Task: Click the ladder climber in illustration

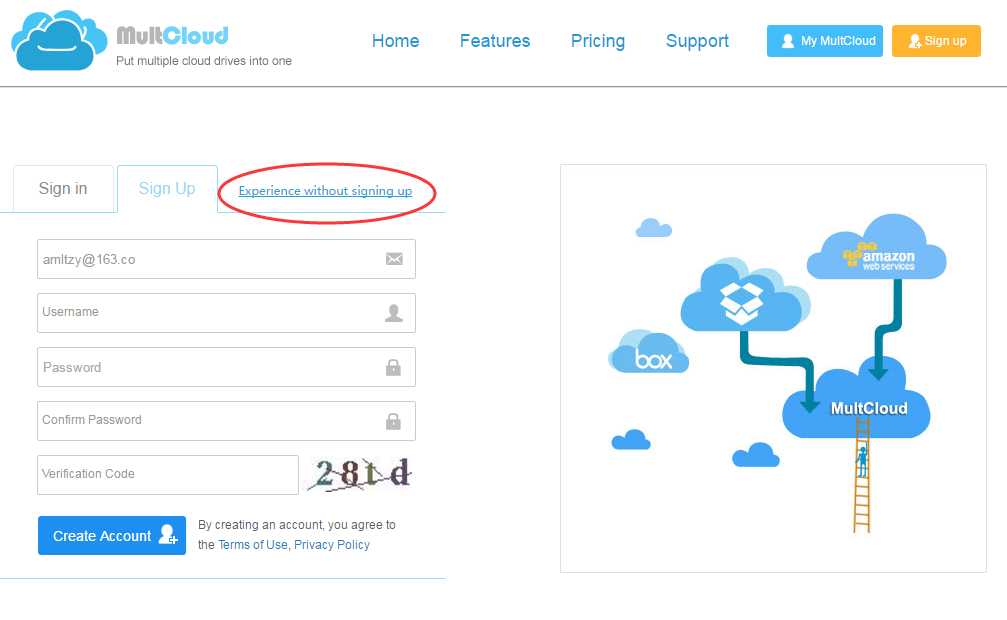Action: [x=862, y=461]
